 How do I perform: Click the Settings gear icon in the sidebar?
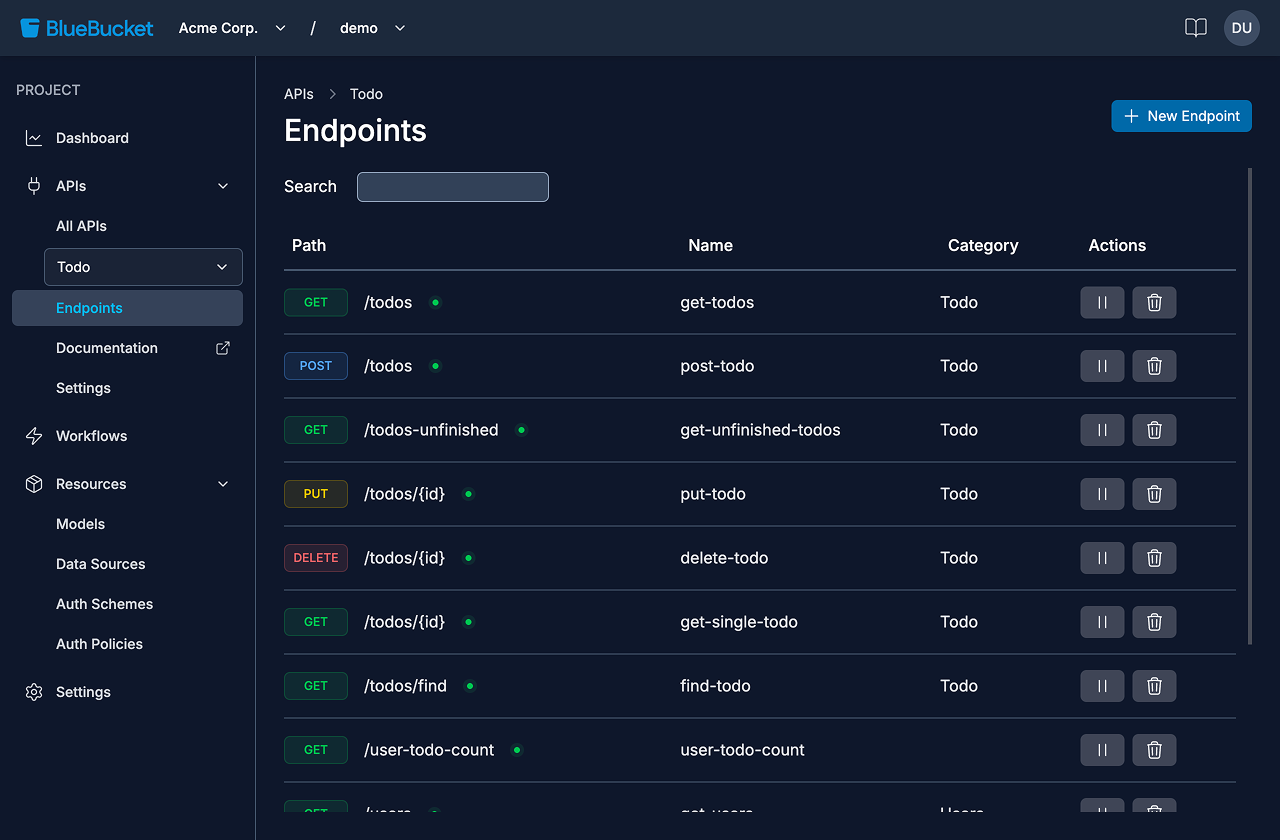click(x=33, y=691)
